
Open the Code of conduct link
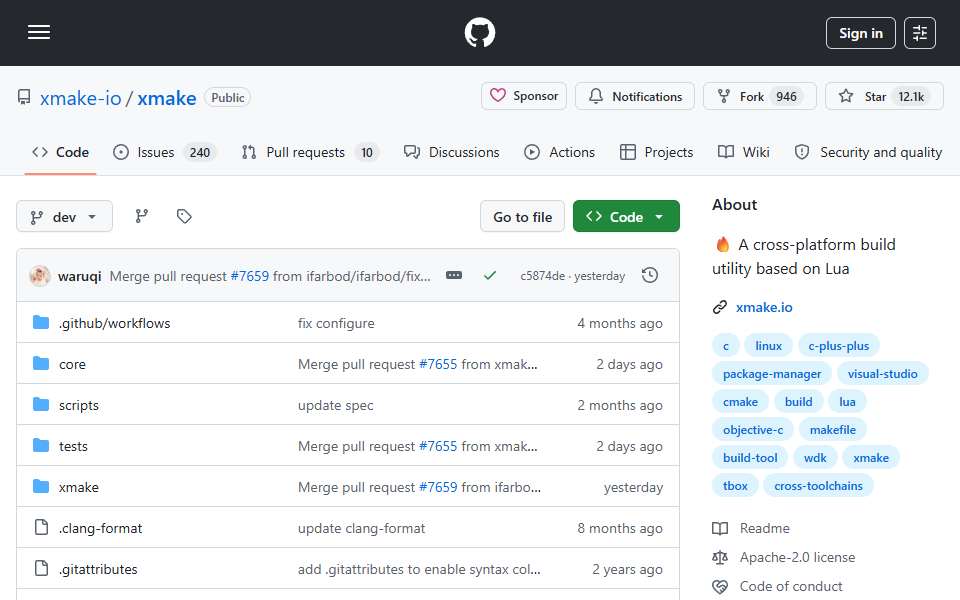(778, 587)
